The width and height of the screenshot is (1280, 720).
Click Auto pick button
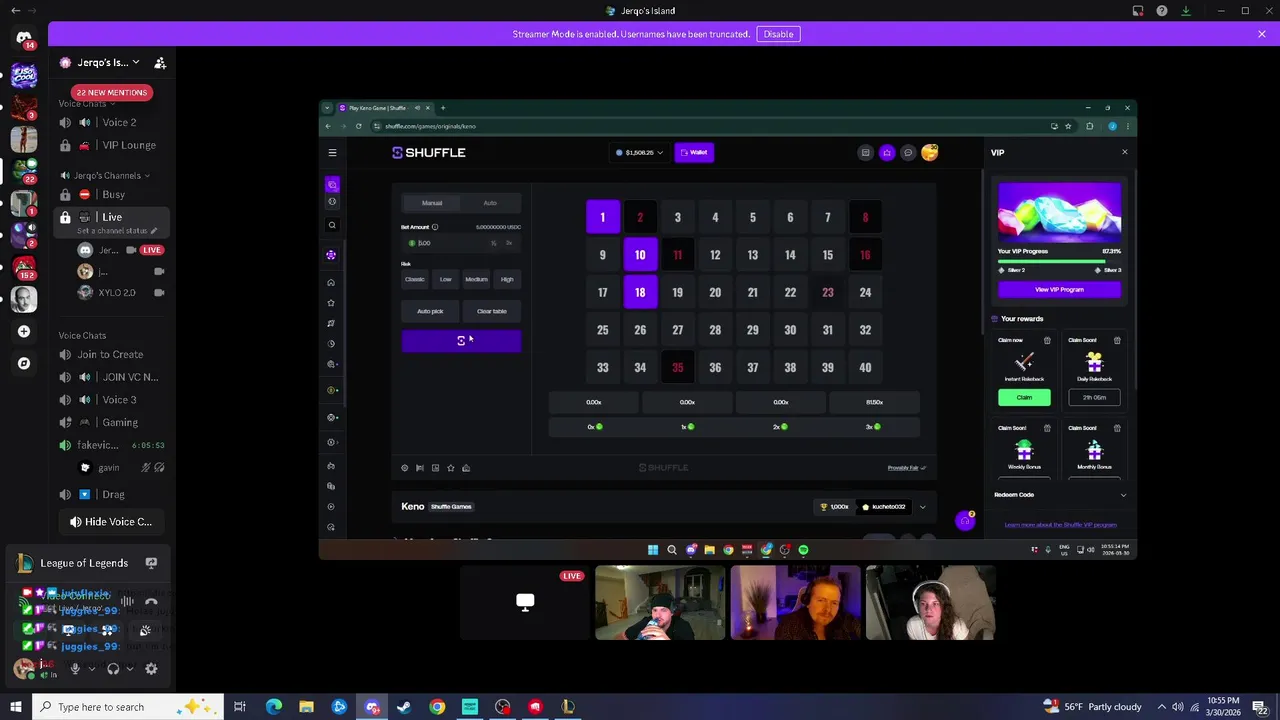click(x=430, y=311)
